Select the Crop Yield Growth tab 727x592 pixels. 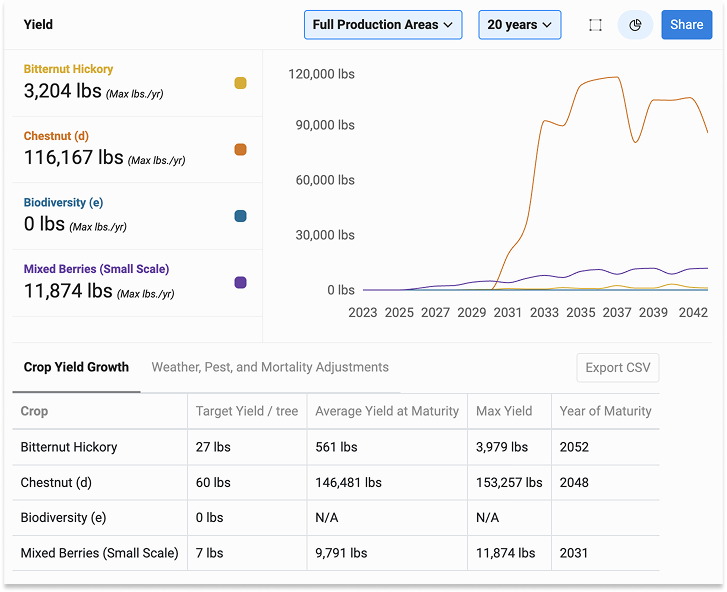[x=76, y=367]
